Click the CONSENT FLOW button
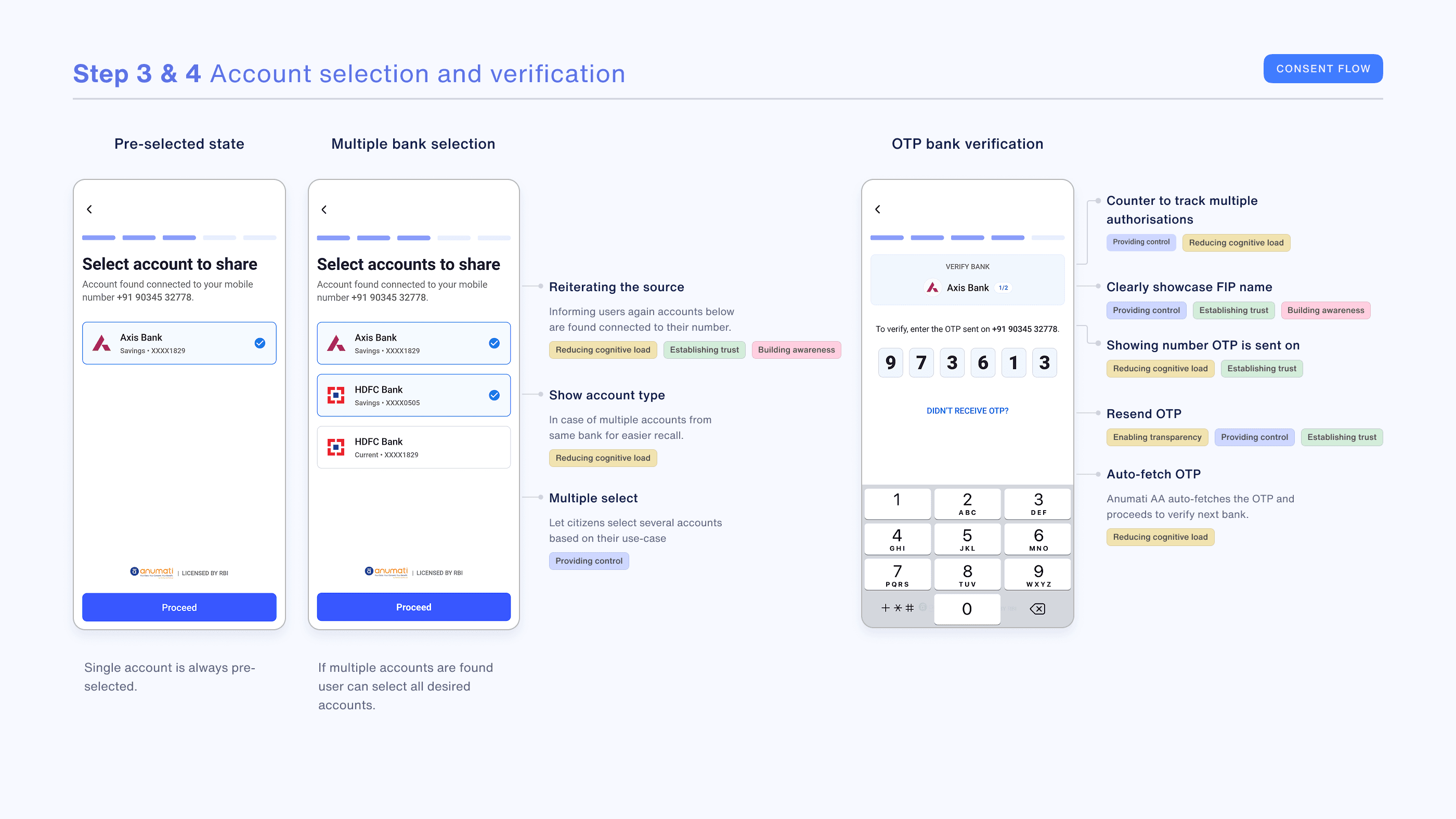This screenshot has width=1456, height=819. click(1322, 69)
